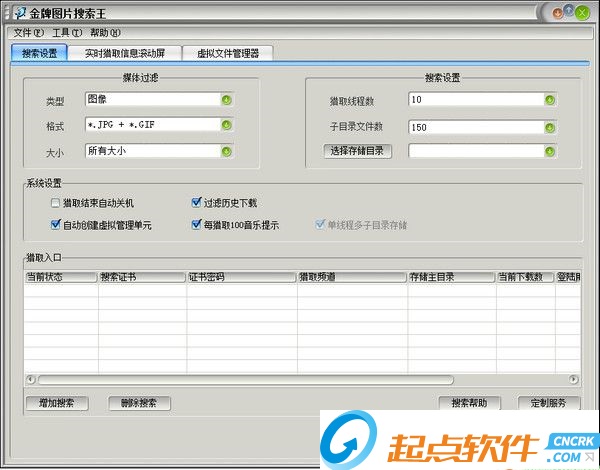Viewport: 600px width, 470px height.
Task: Open 搜索帮助 button
Action: point(470,403)
